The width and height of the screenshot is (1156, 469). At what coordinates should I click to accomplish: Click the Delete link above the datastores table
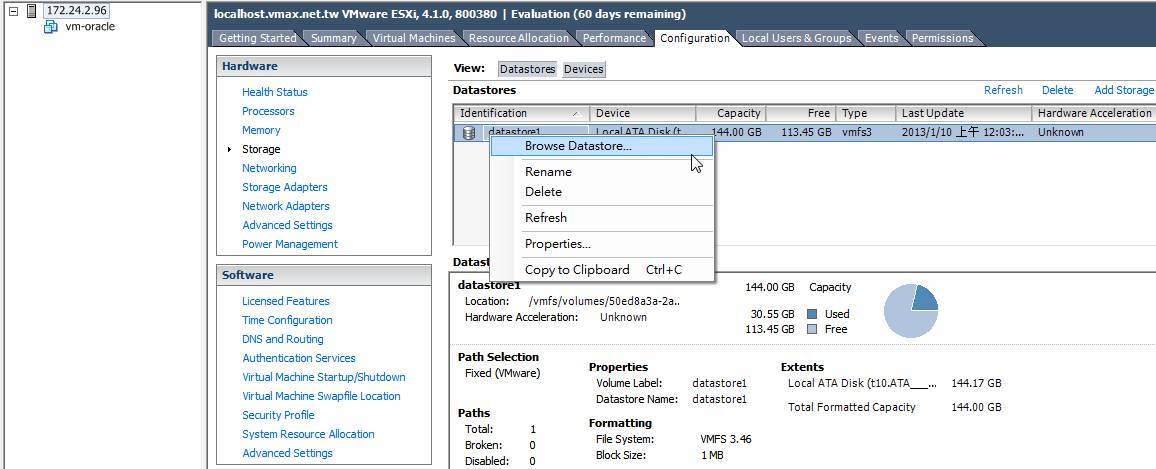[1057, 90]
